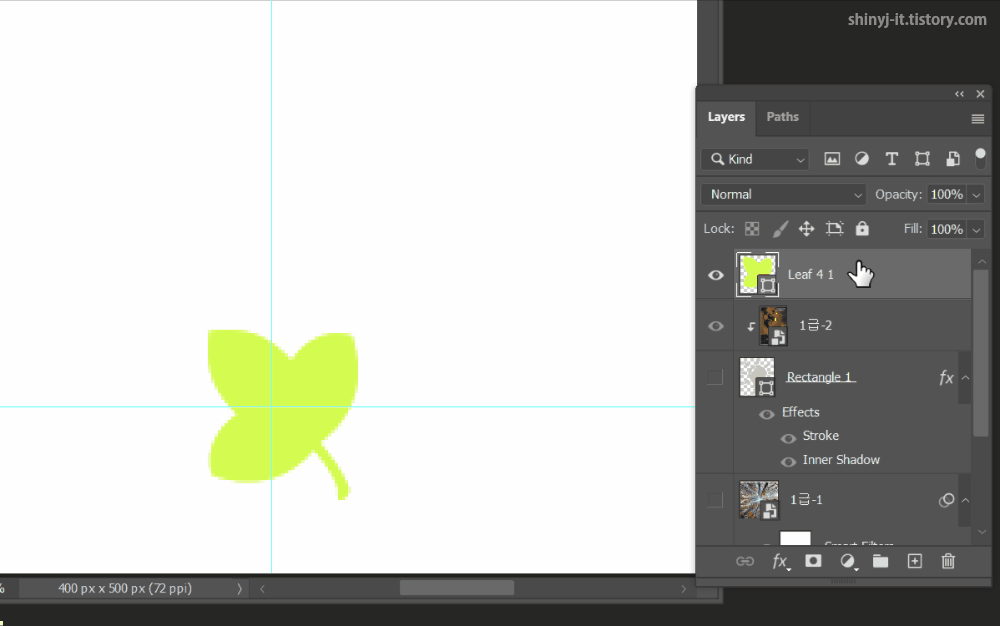1000x626 pixels.
Task: Click document size status text
Action: (125, 588)
